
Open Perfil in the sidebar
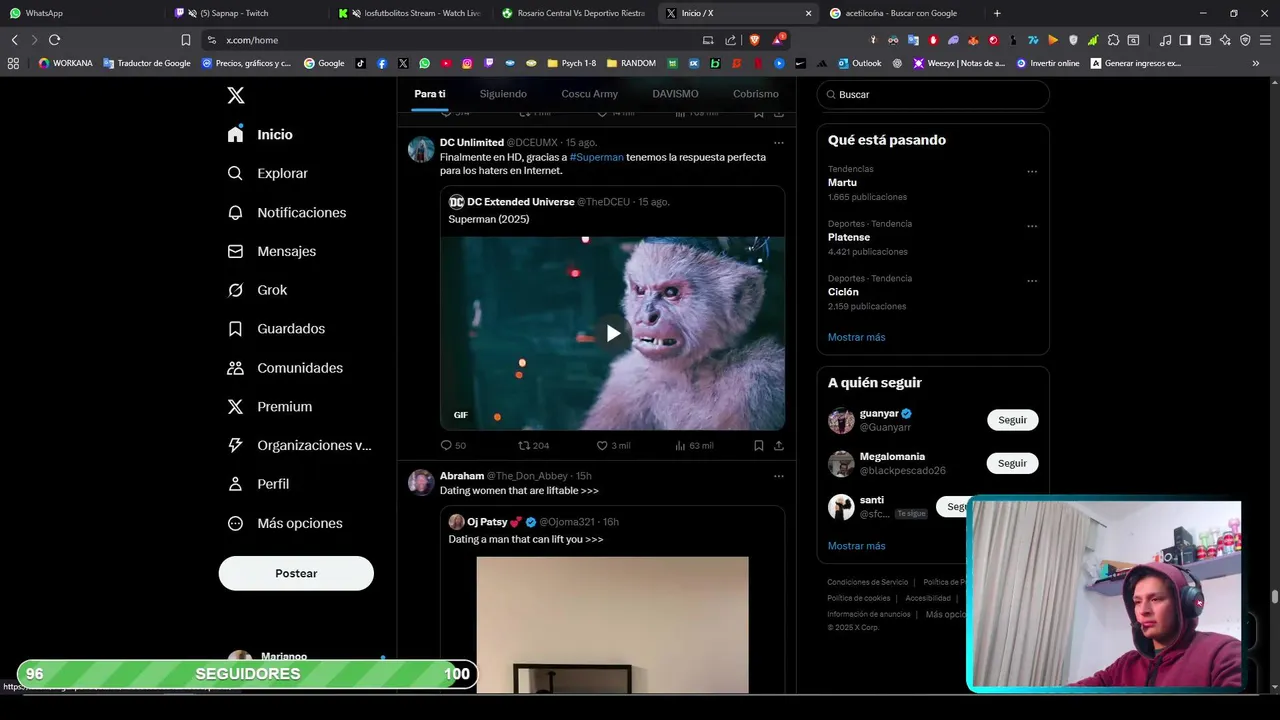tap(257, 484)
